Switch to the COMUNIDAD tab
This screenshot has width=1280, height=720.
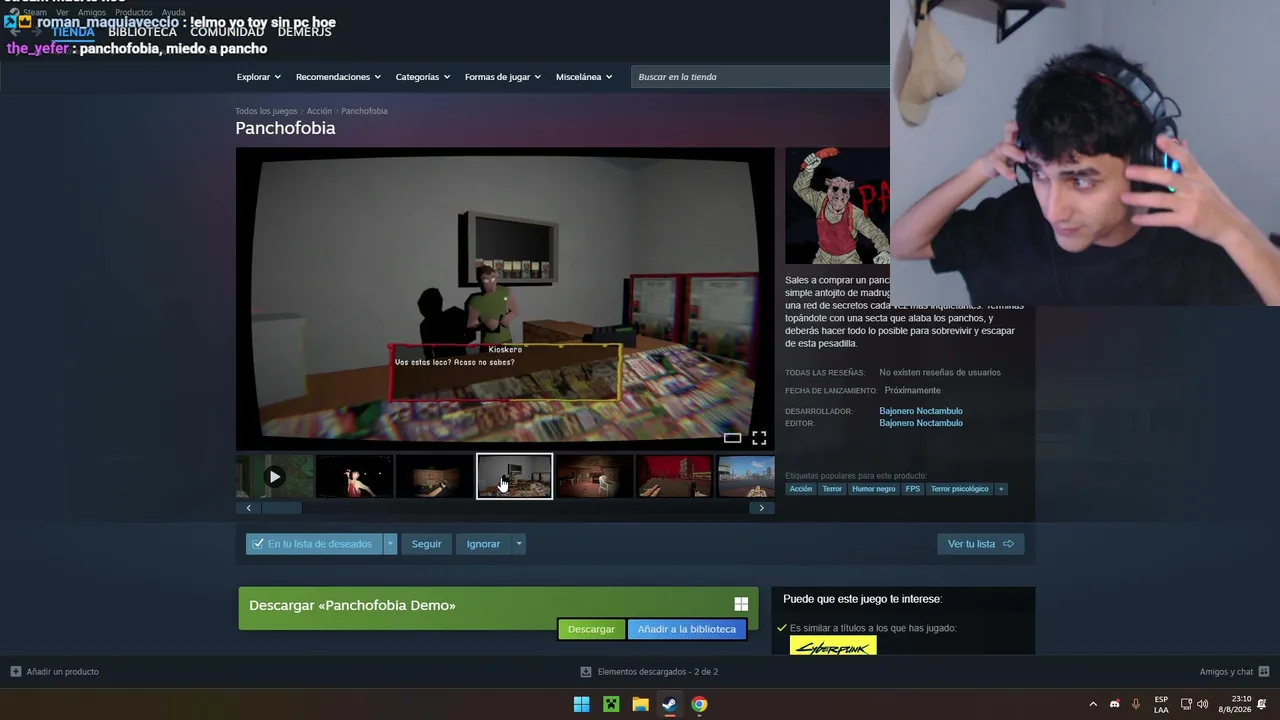point(227,32)
